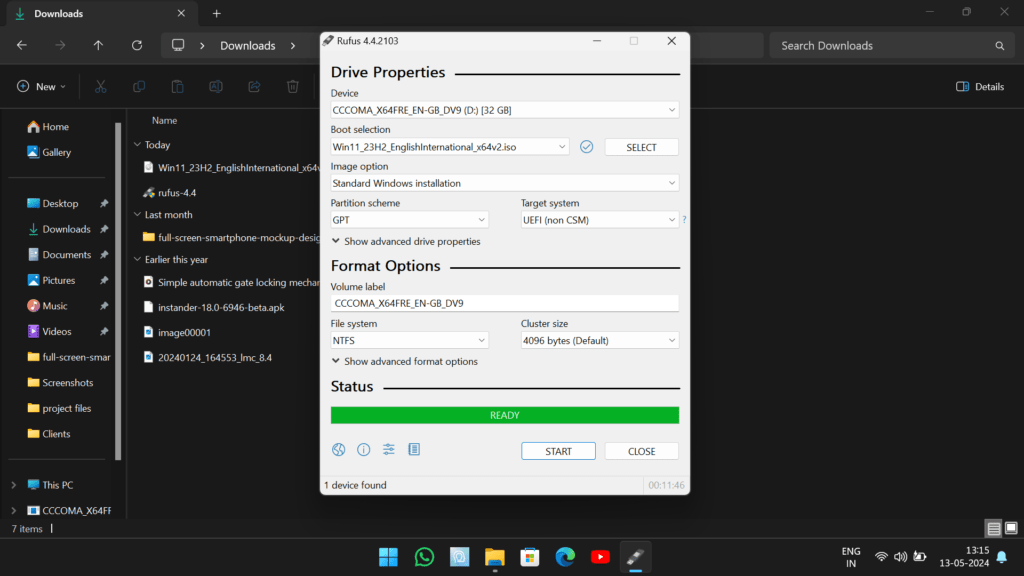Image resolution: width=1024 pixels, height=576 pixels.
Task: Click the Search Downloads field
Action: point(891,46)
